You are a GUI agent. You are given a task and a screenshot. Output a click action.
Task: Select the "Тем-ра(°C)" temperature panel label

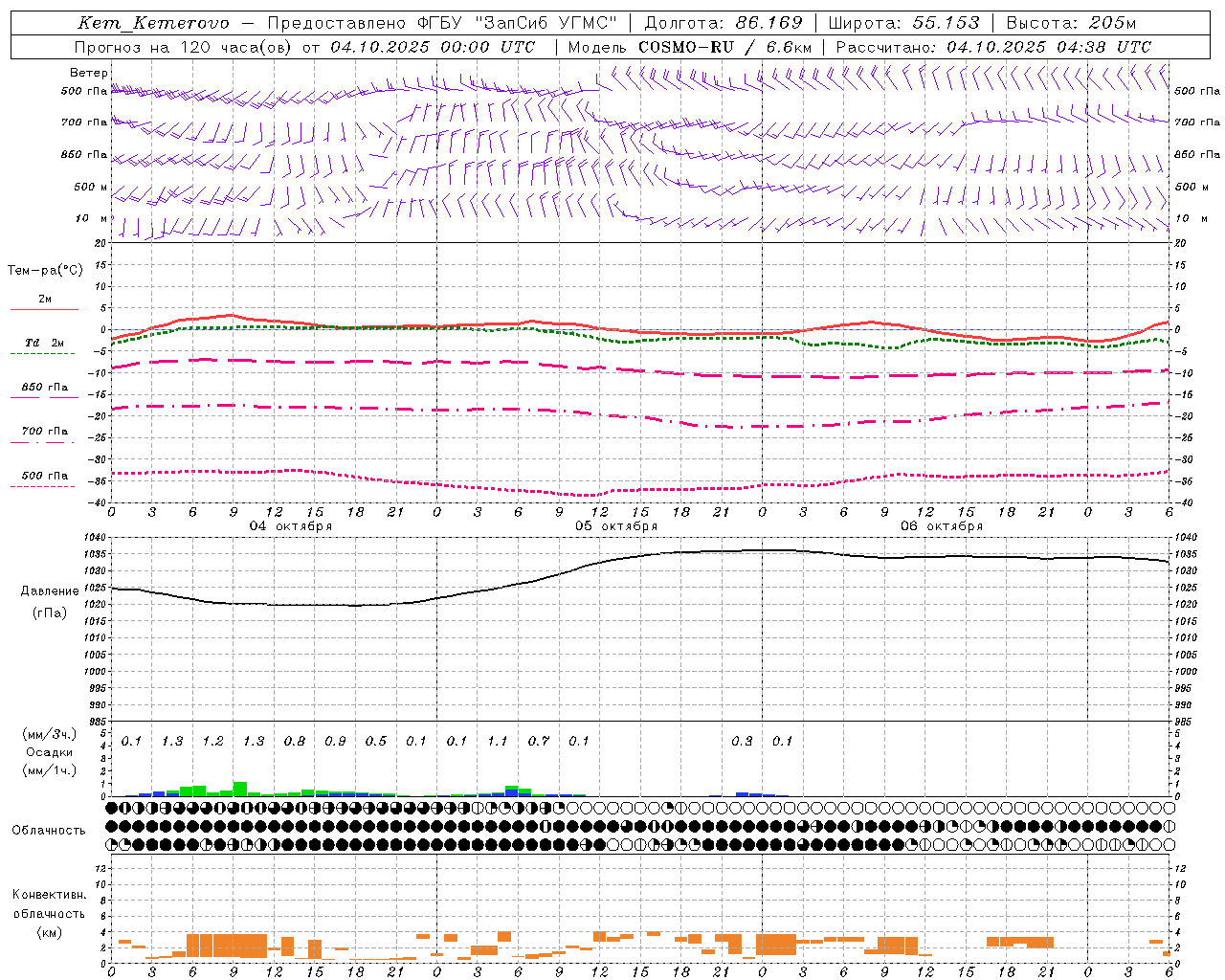[x=45, y=271]
